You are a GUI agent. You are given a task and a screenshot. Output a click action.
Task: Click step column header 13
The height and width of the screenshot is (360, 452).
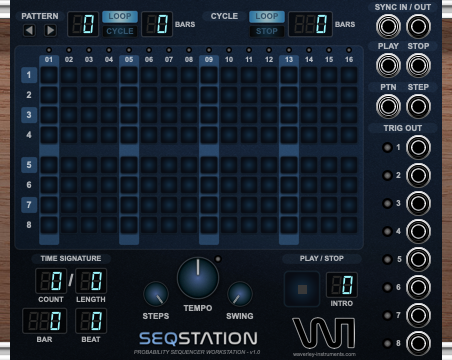(289, 60)
